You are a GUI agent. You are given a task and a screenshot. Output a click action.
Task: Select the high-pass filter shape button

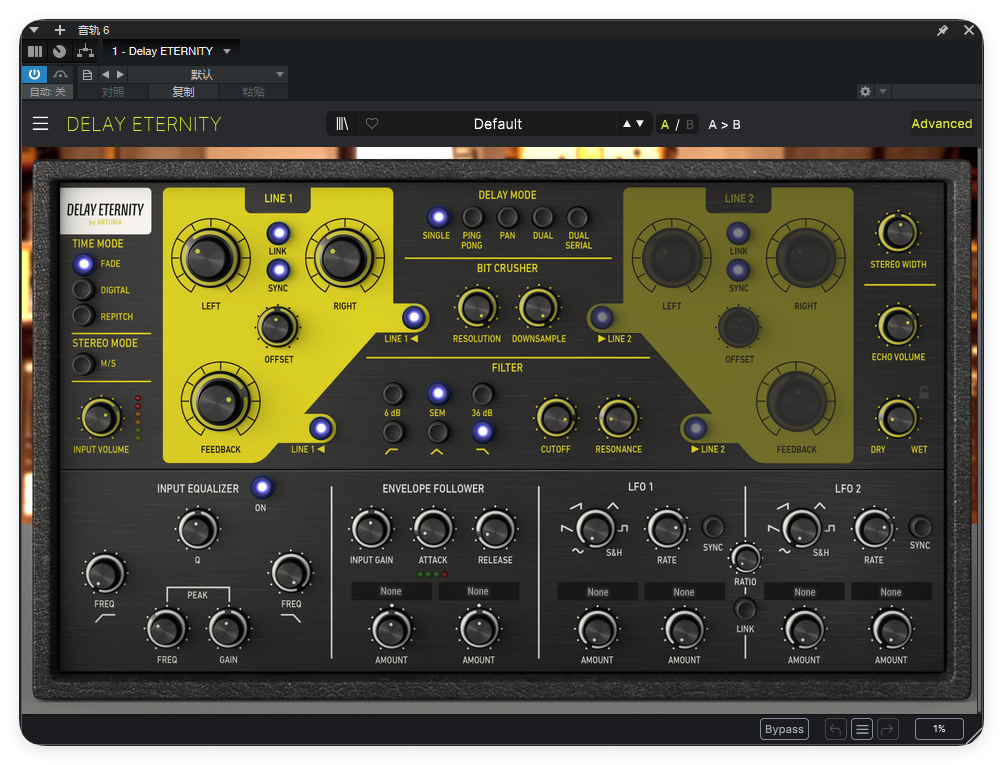[x=393, y=432]
